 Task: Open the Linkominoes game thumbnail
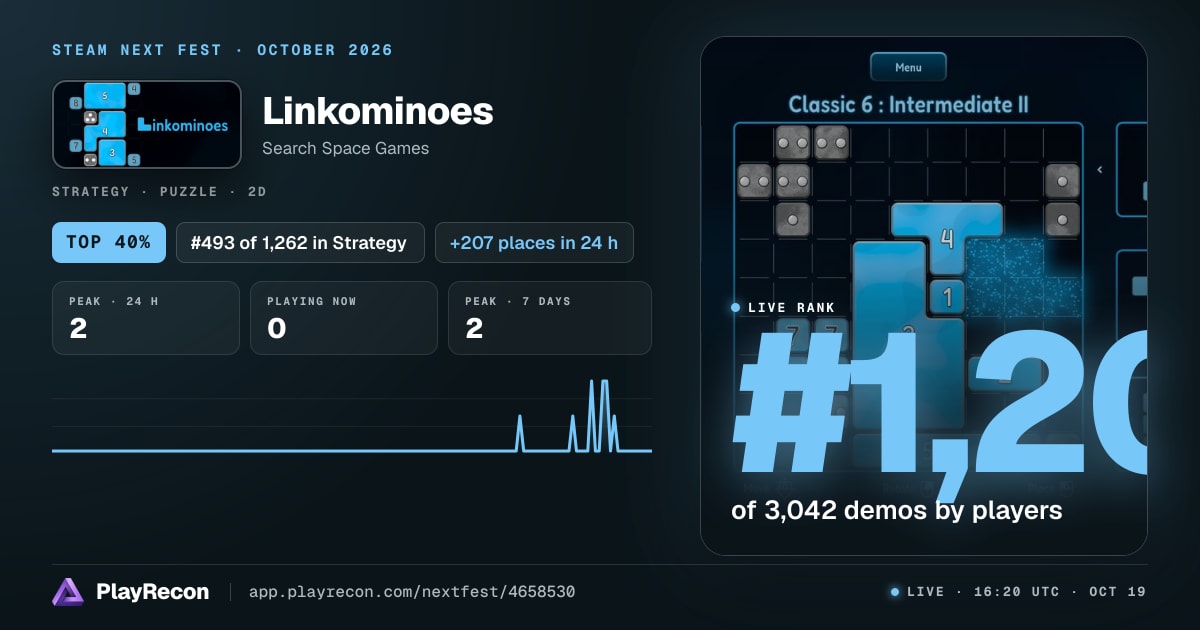click(x=147, y=125)
